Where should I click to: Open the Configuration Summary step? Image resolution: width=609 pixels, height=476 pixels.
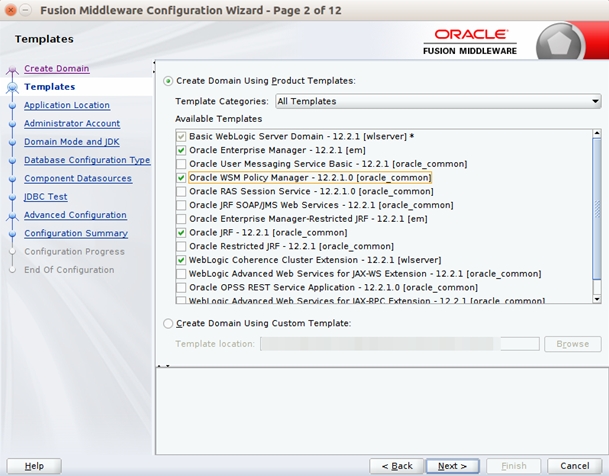(x=76, y=233)
